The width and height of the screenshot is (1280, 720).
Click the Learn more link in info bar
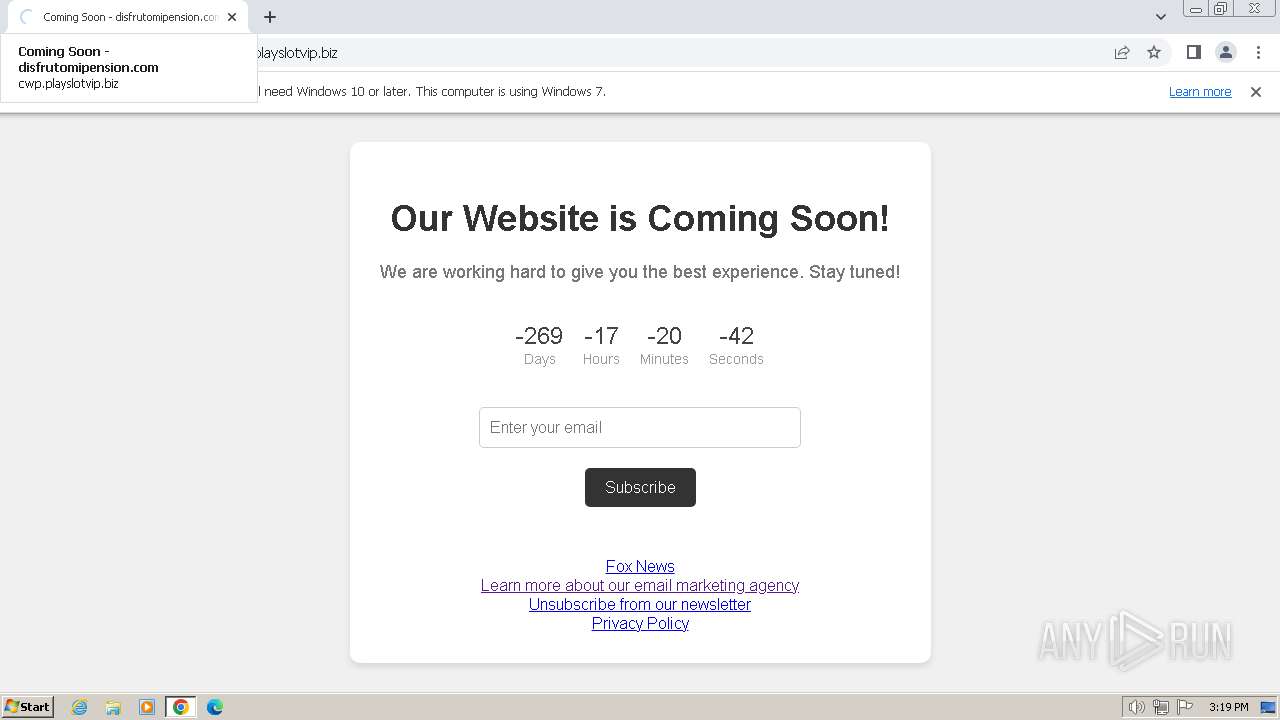click(x=1200, y=92)
